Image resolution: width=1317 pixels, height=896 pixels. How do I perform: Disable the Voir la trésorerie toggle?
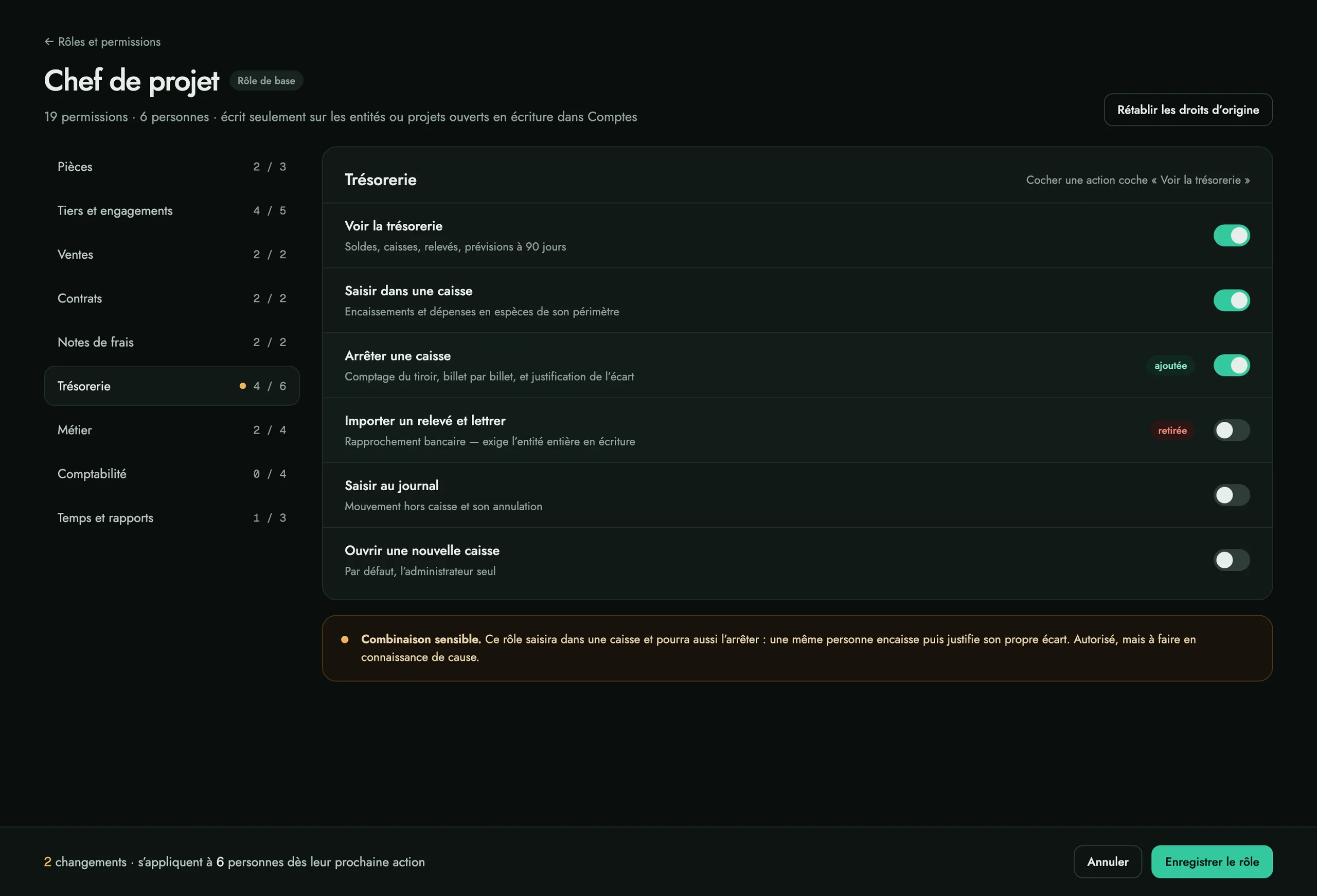click(1232, 236)
